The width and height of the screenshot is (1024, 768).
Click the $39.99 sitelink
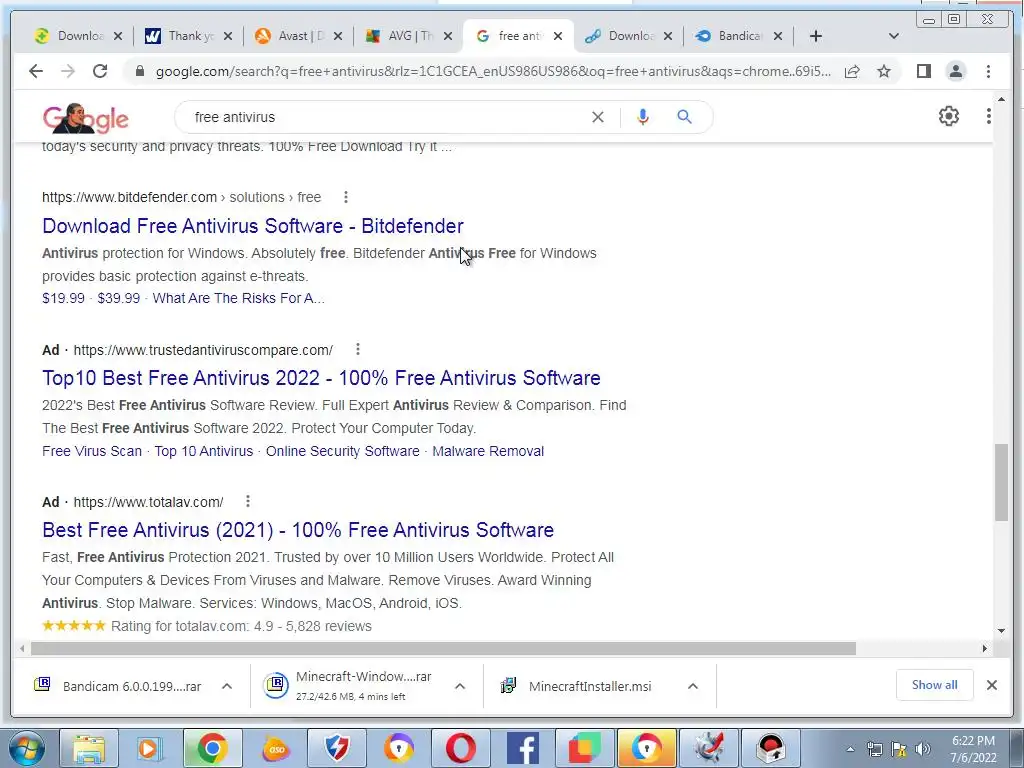coord(119,298)
